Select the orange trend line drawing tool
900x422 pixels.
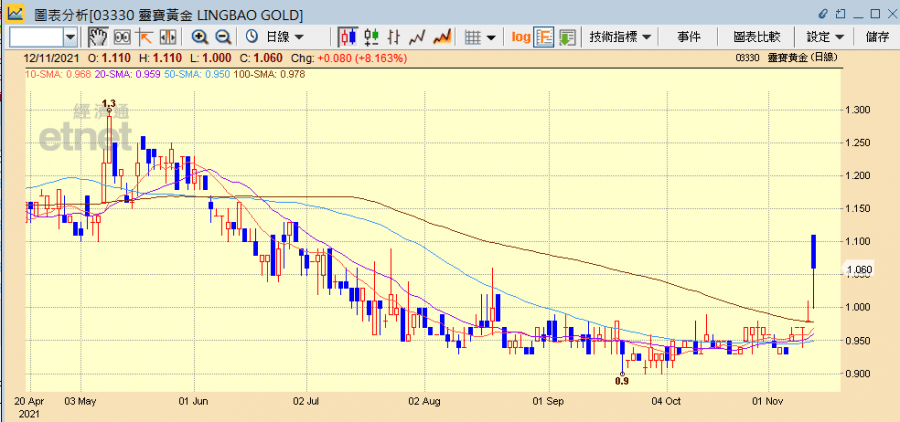(145, 37)
